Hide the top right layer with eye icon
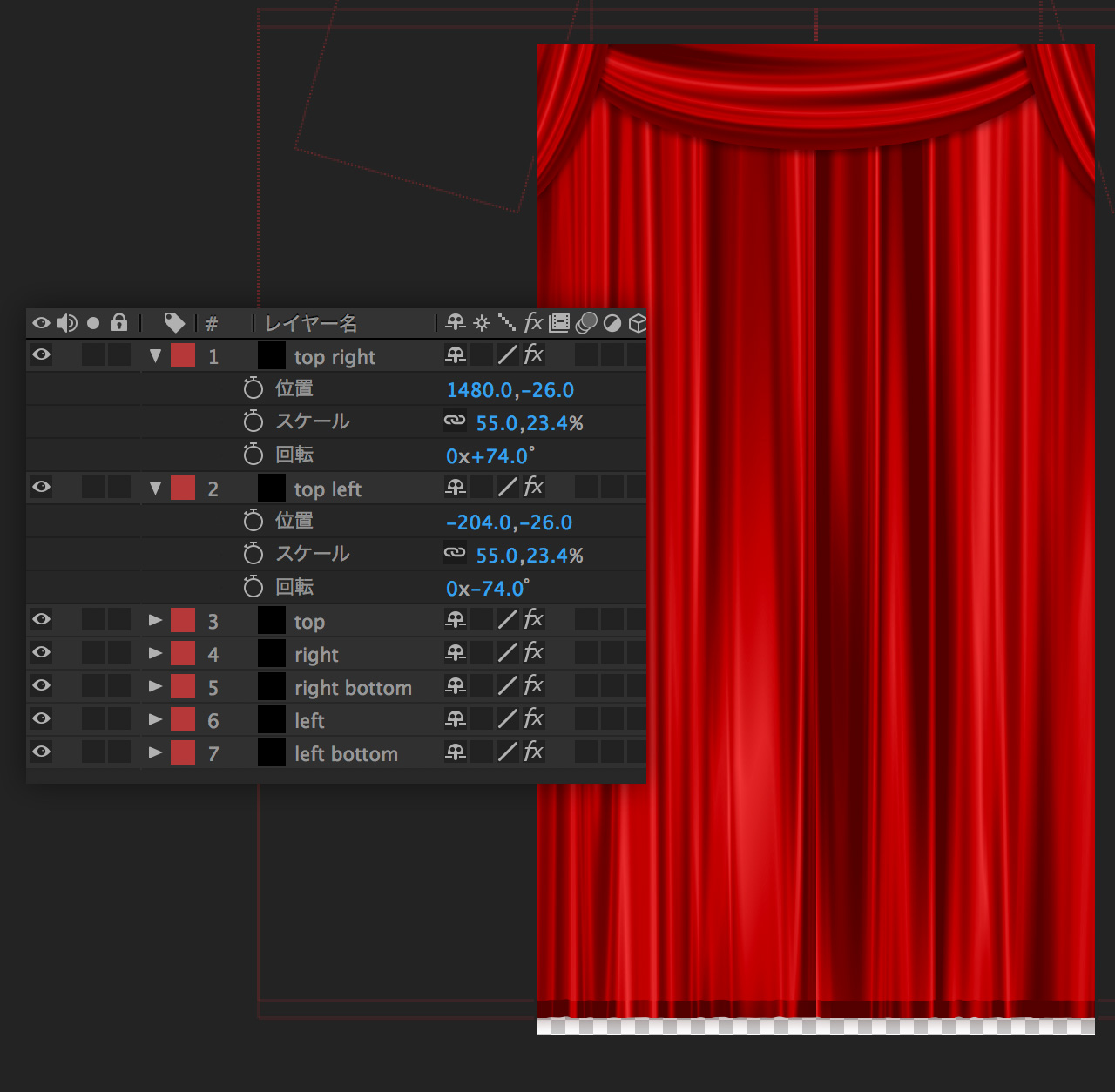Viewport: 1115px width, 1092px height. point(41,355)
